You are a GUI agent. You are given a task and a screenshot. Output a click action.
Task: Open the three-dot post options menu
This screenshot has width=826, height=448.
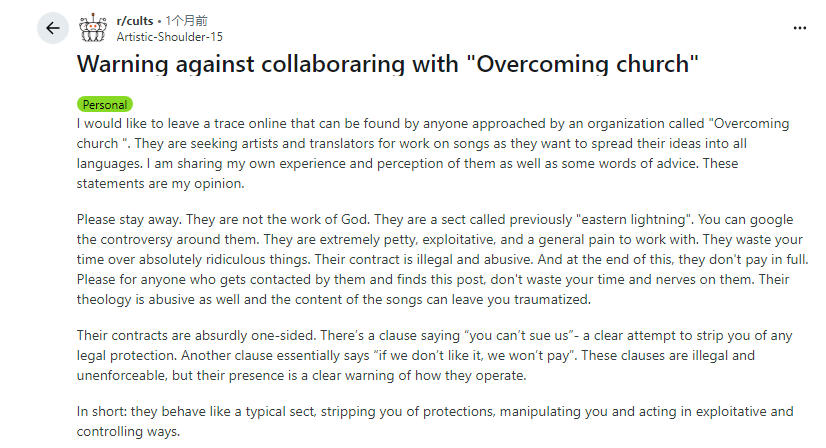click(798, 28)
